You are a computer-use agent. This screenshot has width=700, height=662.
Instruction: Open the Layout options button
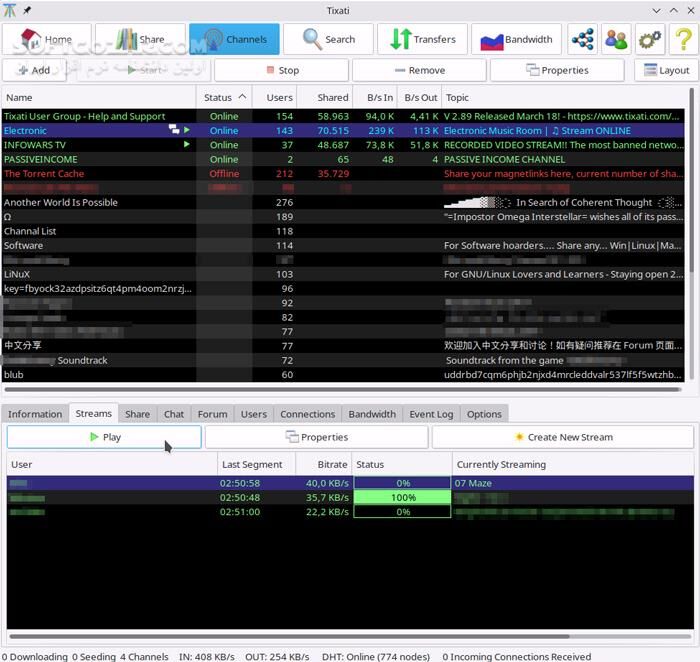(x=664, y=71)
